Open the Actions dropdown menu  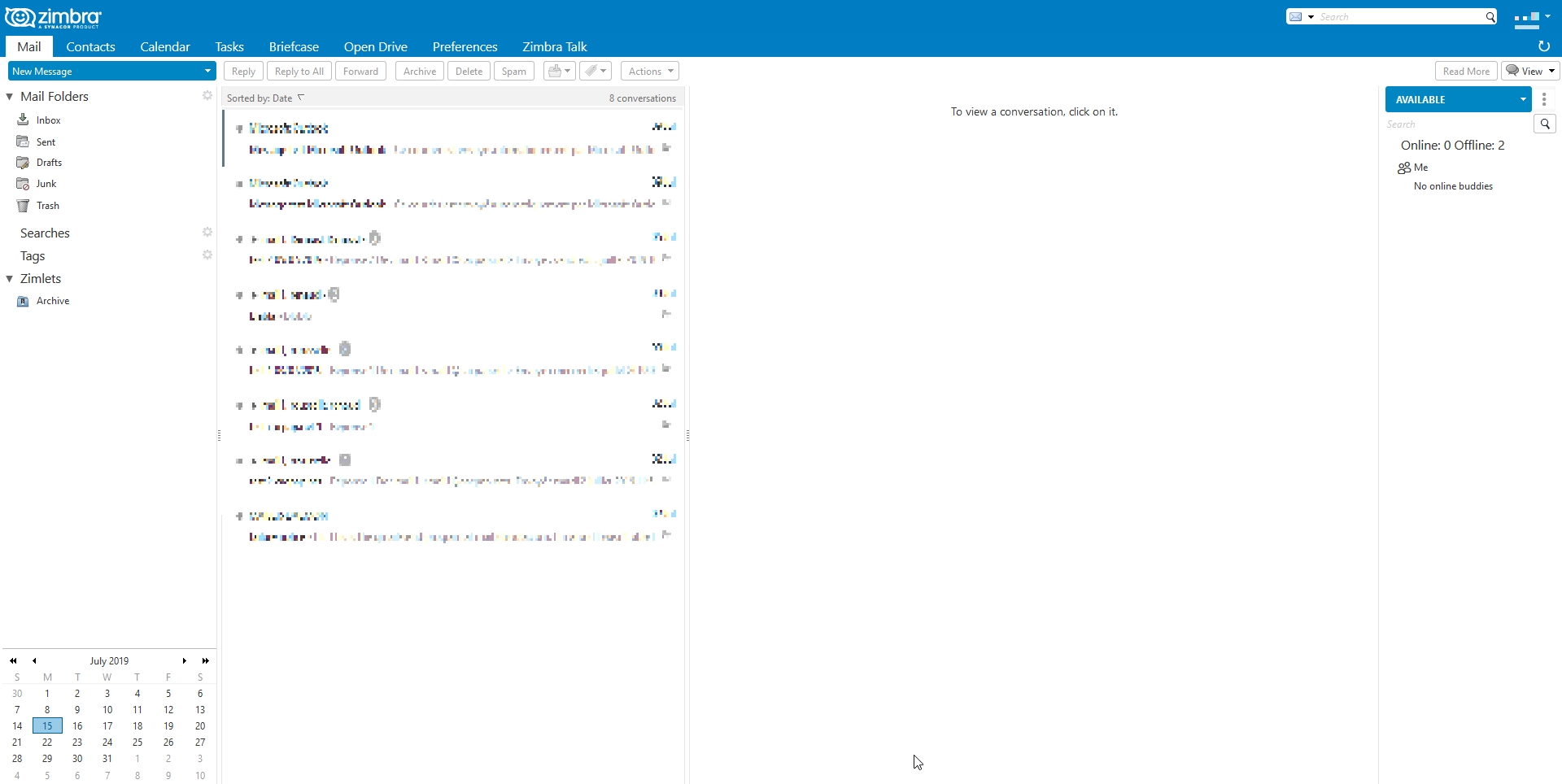[x=650, y=72]
